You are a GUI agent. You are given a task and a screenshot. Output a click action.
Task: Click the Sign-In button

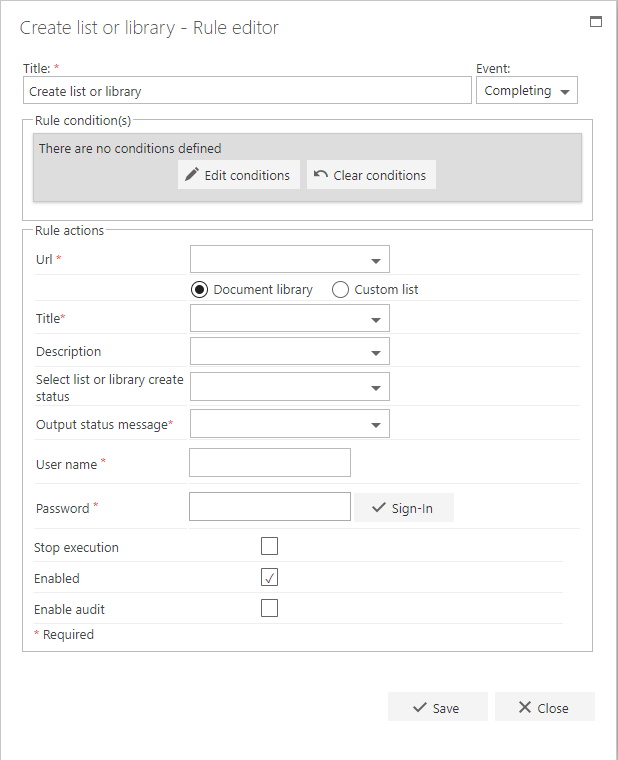[x=404, y=507]
